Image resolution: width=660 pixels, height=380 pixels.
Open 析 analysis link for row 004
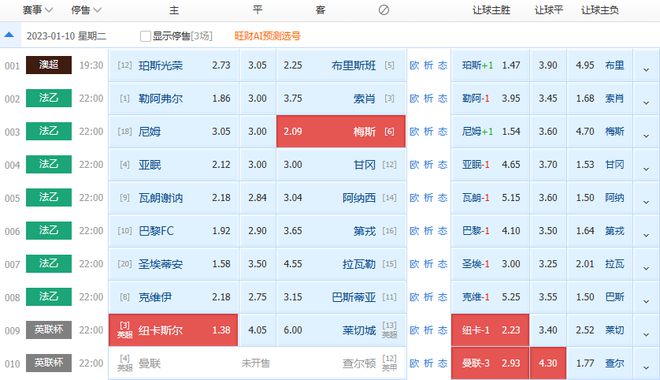[428, 165]
